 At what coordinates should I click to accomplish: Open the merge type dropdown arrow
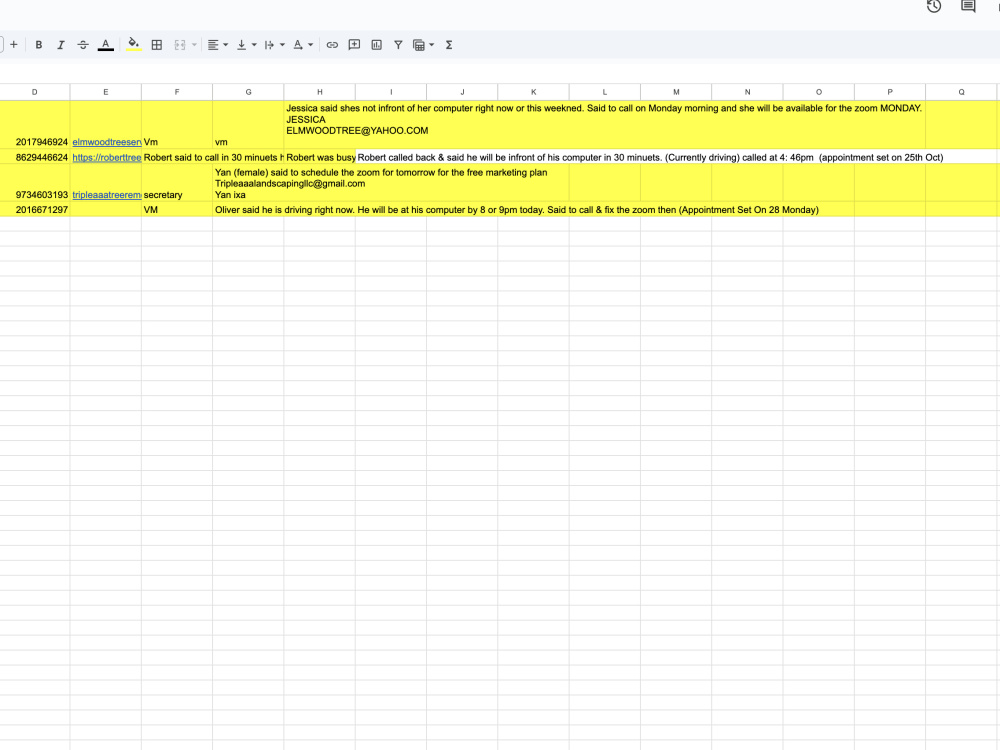tap(194, 45)
